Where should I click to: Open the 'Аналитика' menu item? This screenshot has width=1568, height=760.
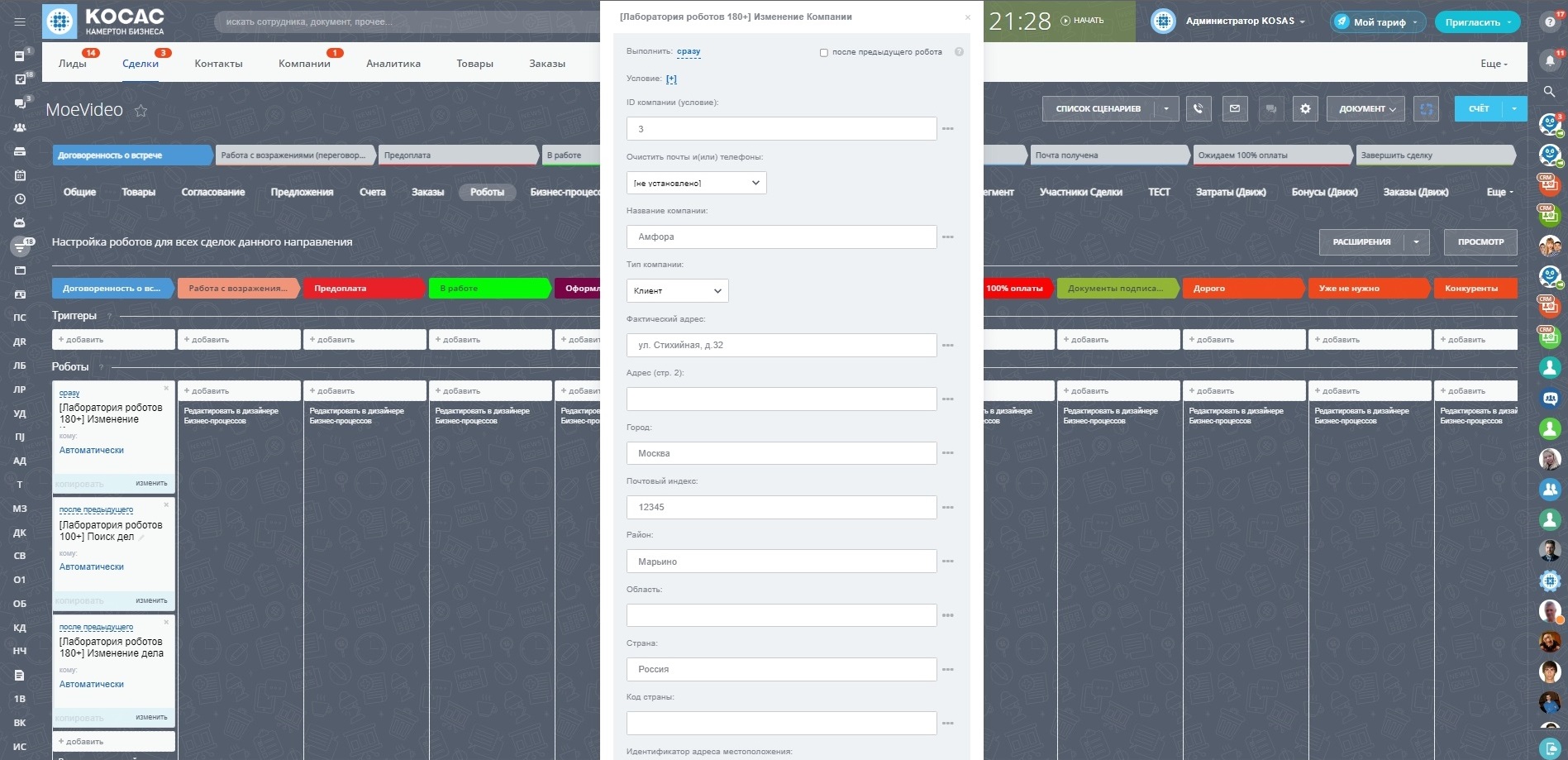[x=393, y=64]
